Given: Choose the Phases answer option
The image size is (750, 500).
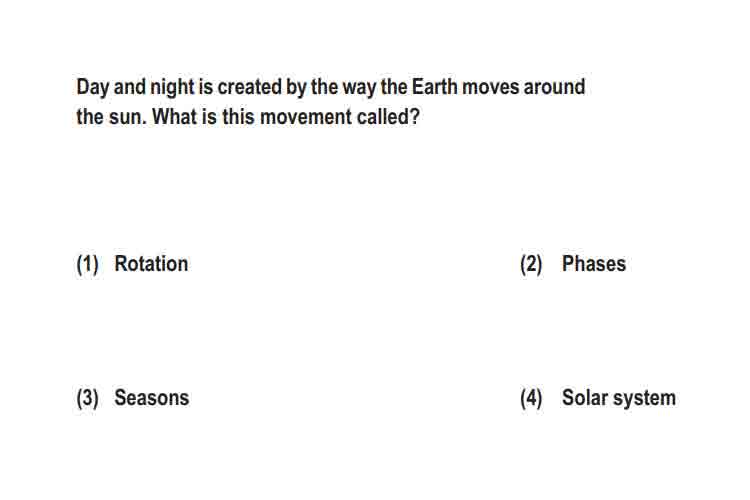Looking at the screenshot, I should tap(594, 264).
